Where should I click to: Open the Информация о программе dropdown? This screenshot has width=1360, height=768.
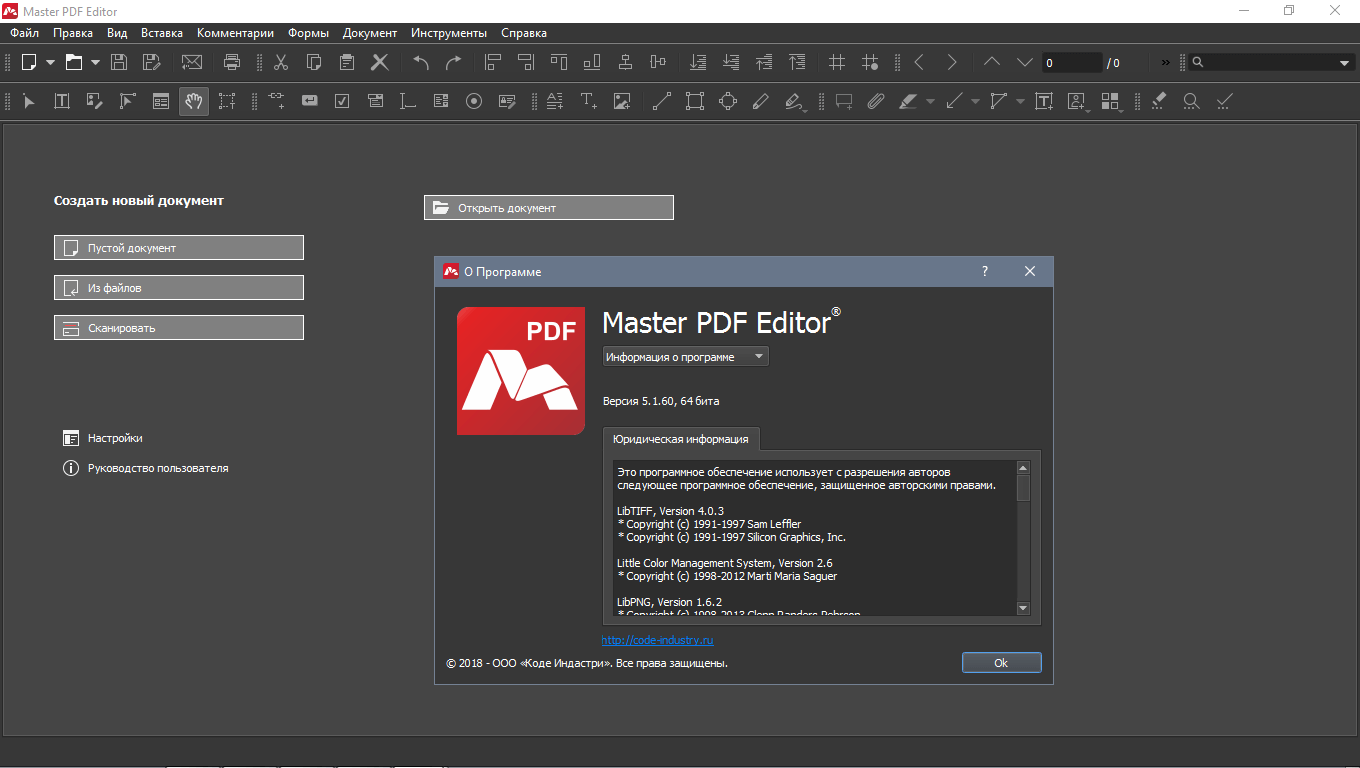coord(686,357)
